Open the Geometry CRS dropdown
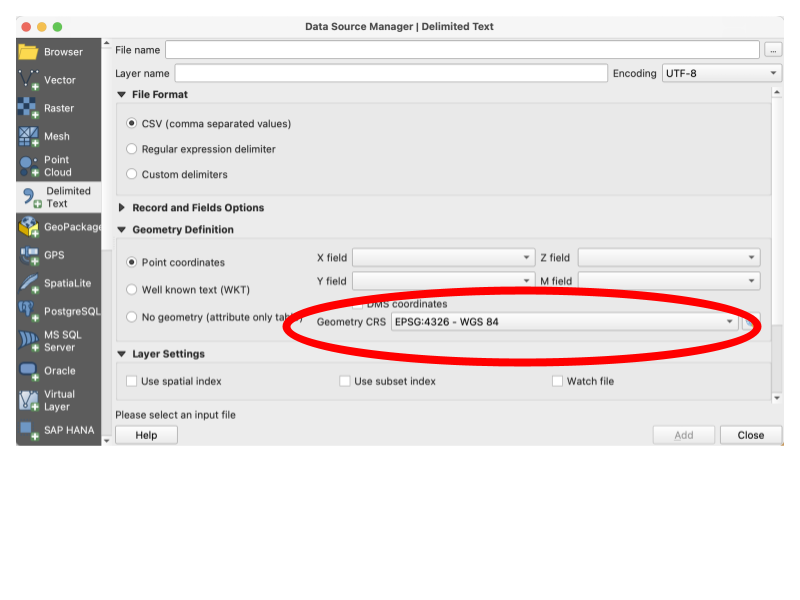800x600 pixels. (x=564, y=322)
